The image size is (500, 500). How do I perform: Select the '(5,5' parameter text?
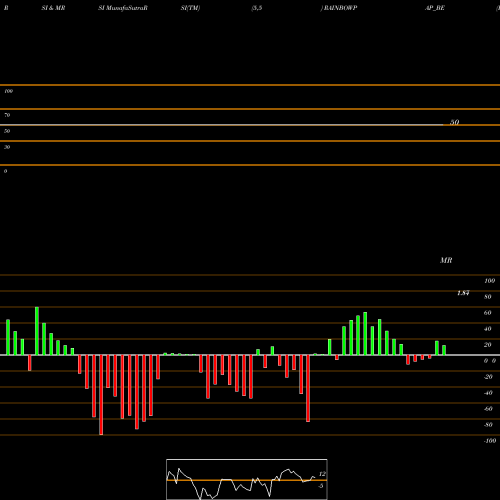click(257, 8)
